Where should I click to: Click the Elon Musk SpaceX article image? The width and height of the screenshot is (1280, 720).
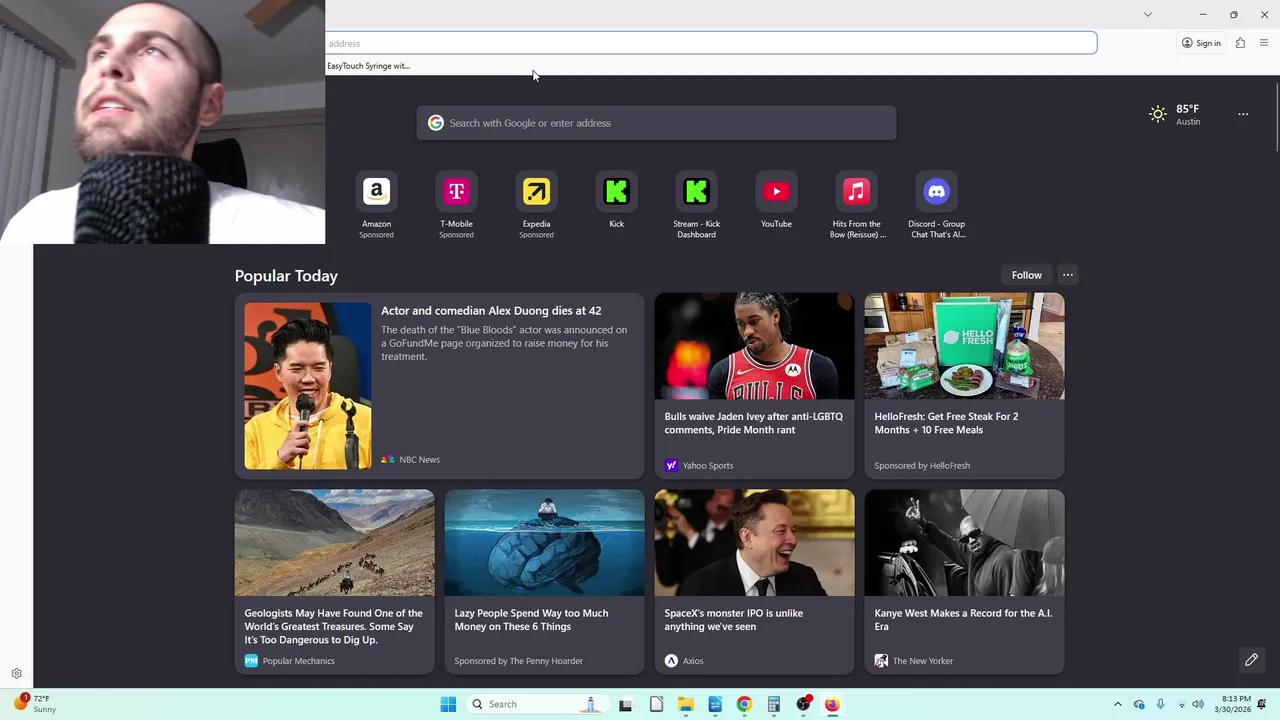click(x=754, y=542)
